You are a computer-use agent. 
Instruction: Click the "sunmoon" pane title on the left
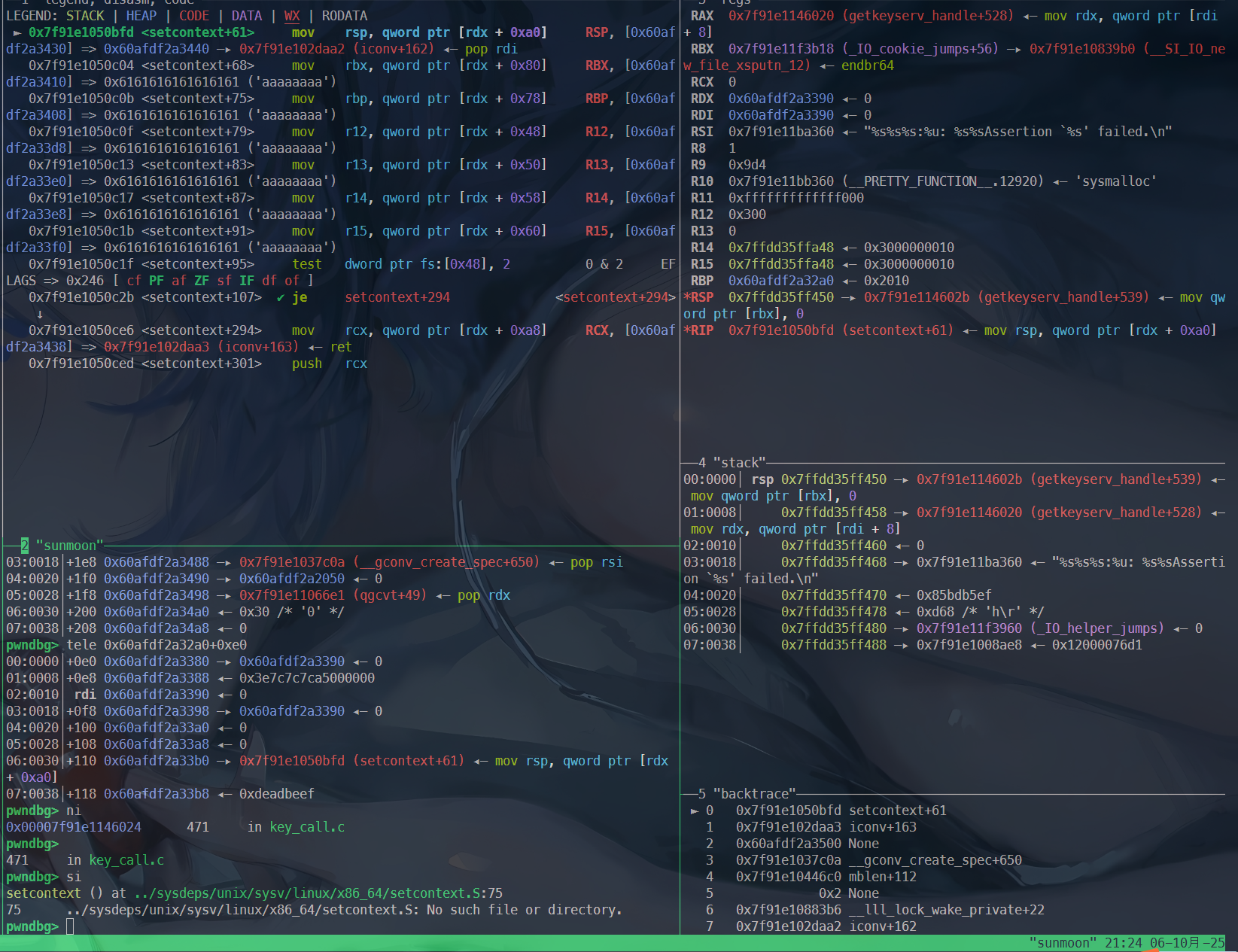69,546
